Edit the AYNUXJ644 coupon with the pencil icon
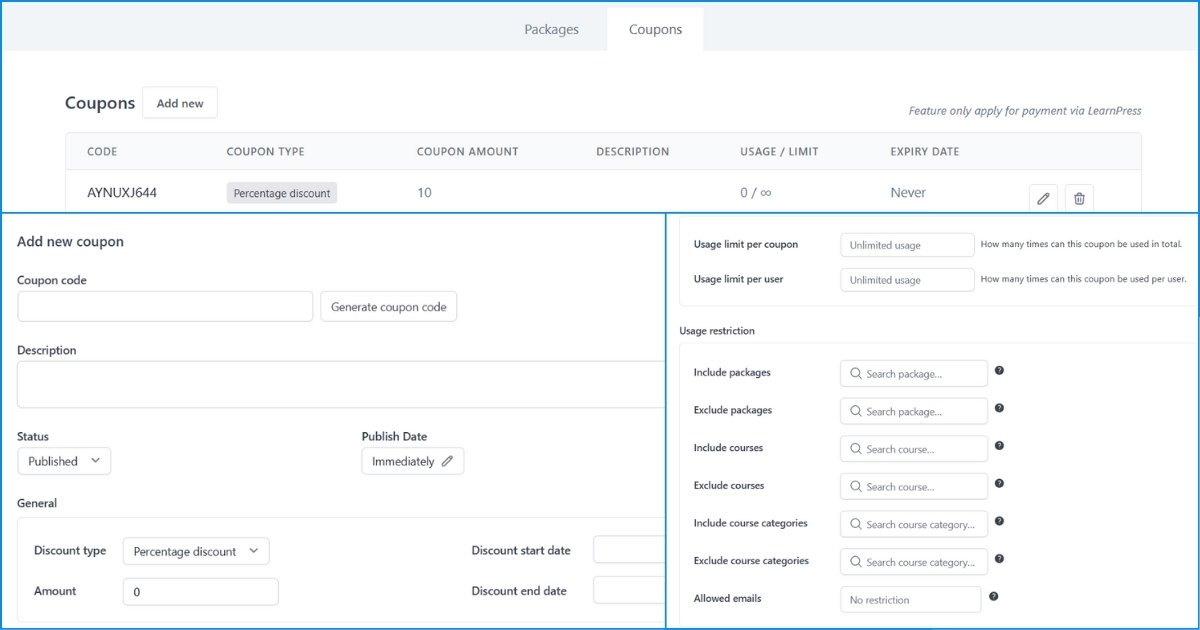 pyautogui.click(x=1043, y=198)
